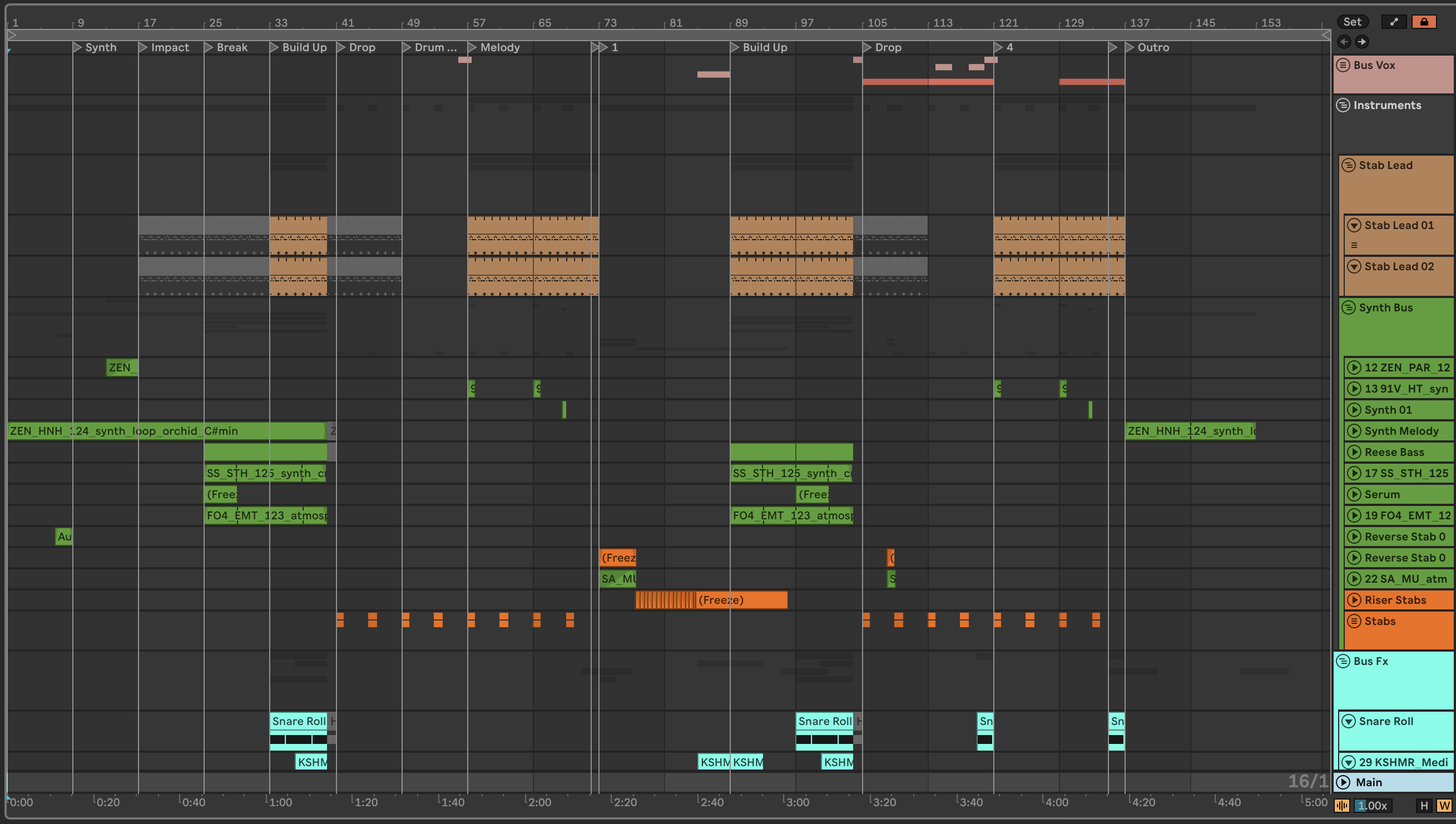Select the Outro locator marker
This screenshot has width=1456, height=824.
click(1130, 48)
